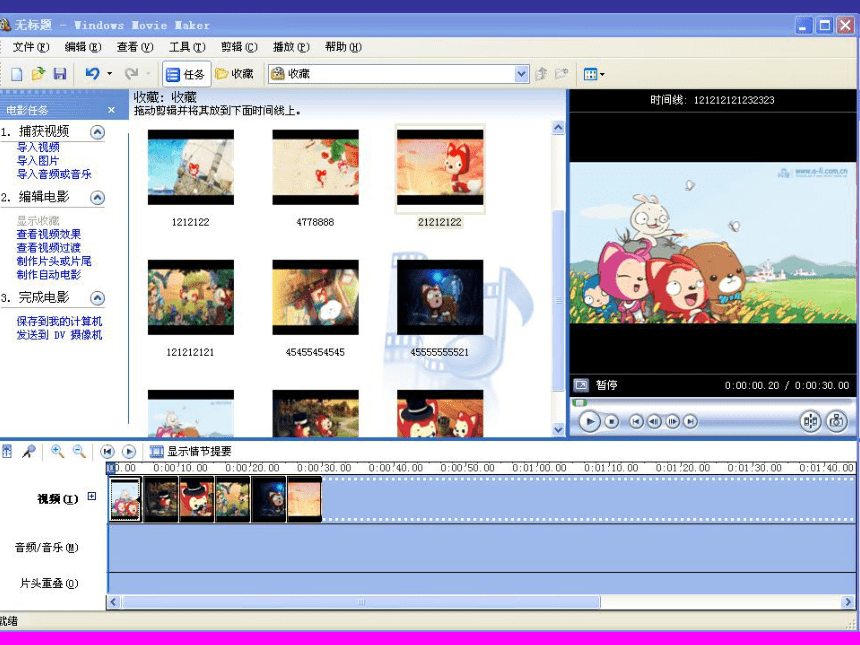Screen dimensions: 860x645
Task: Select the first clip on the video track
Action: 126,499
